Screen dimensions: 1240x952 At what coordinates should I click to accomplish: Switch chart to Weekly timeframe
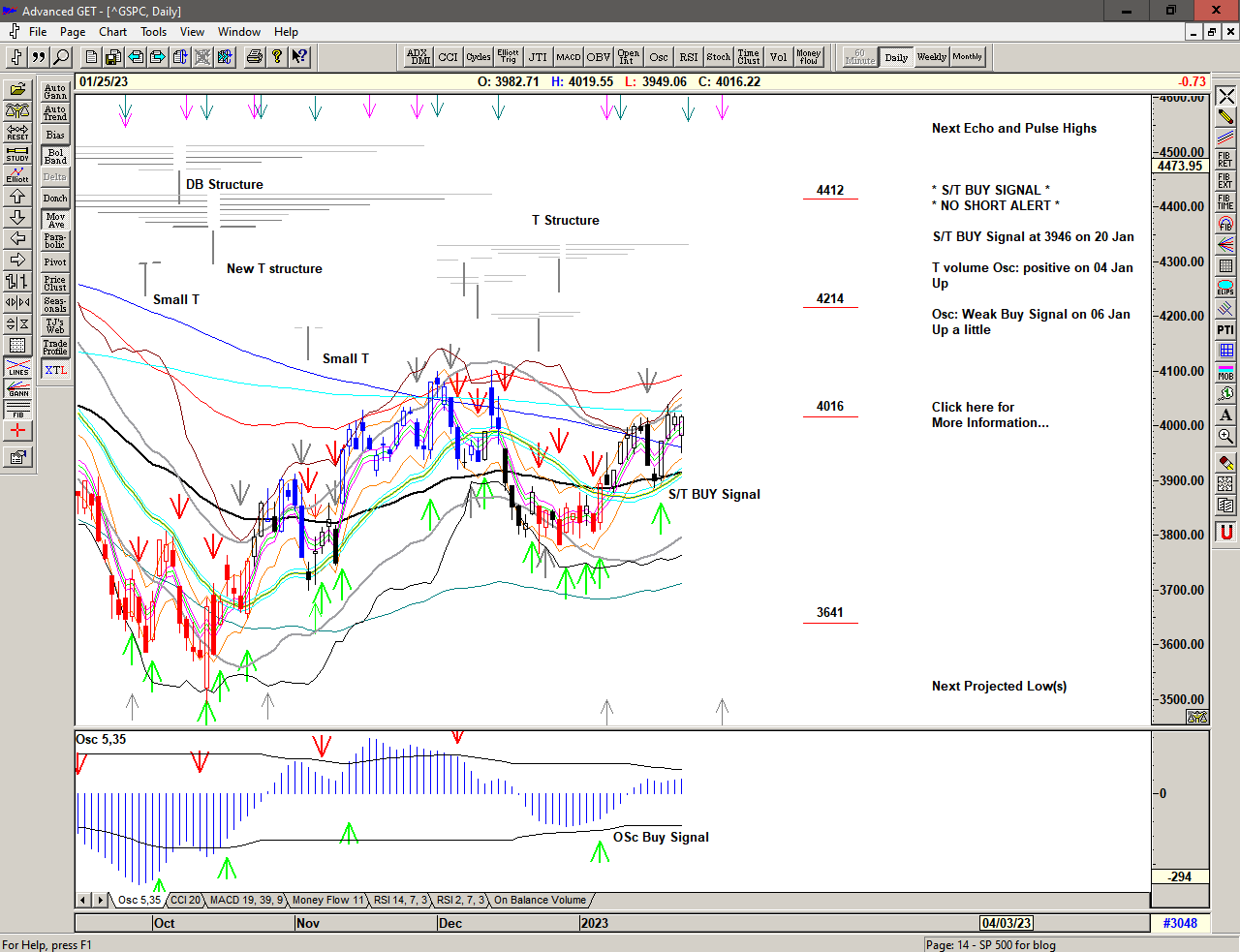(x=931, y=57)
